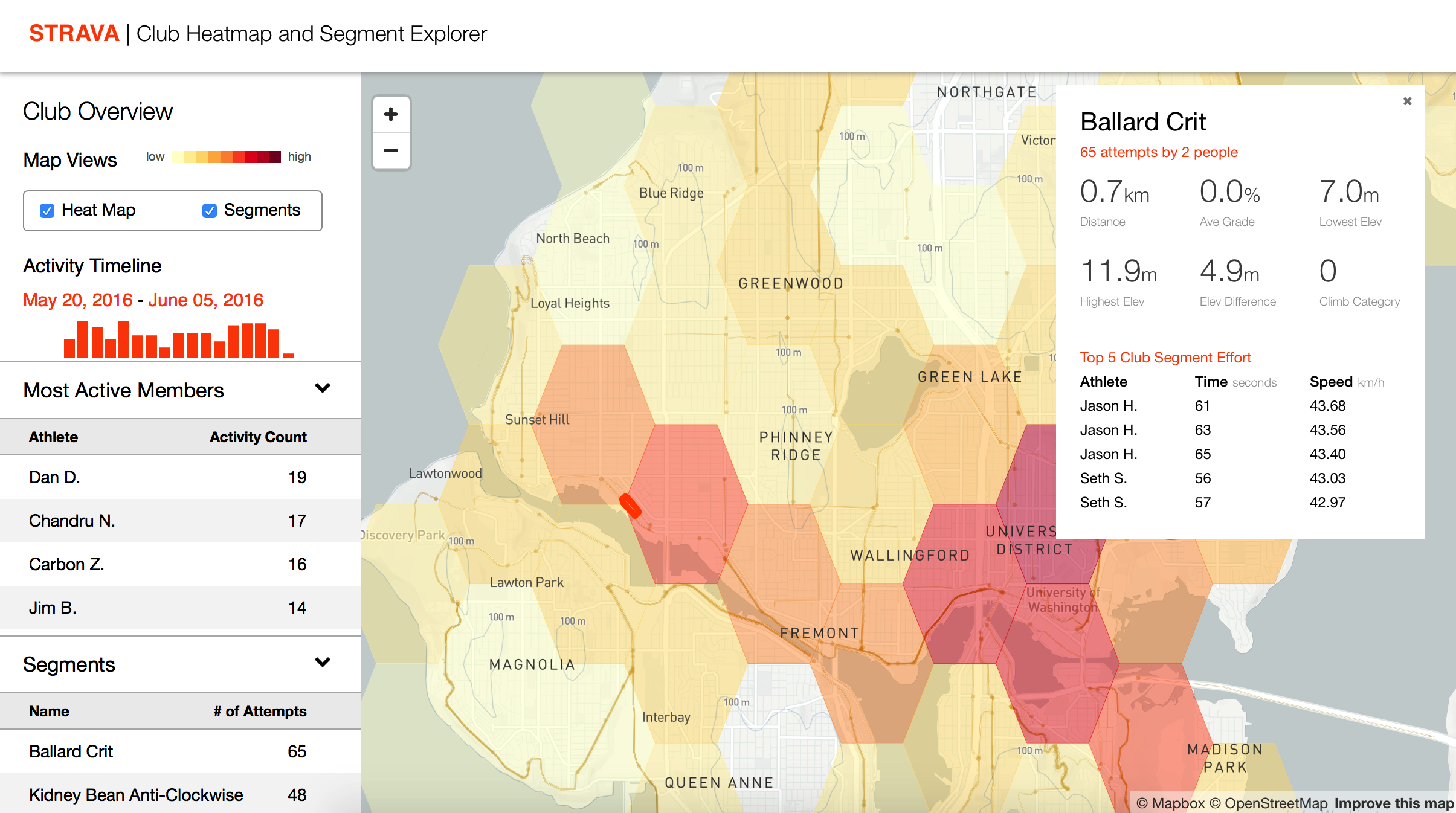Click the STRAVA logo
The width and height of the screenshot is (1456, 813).
pyautogui.click(x=74, y=33)
